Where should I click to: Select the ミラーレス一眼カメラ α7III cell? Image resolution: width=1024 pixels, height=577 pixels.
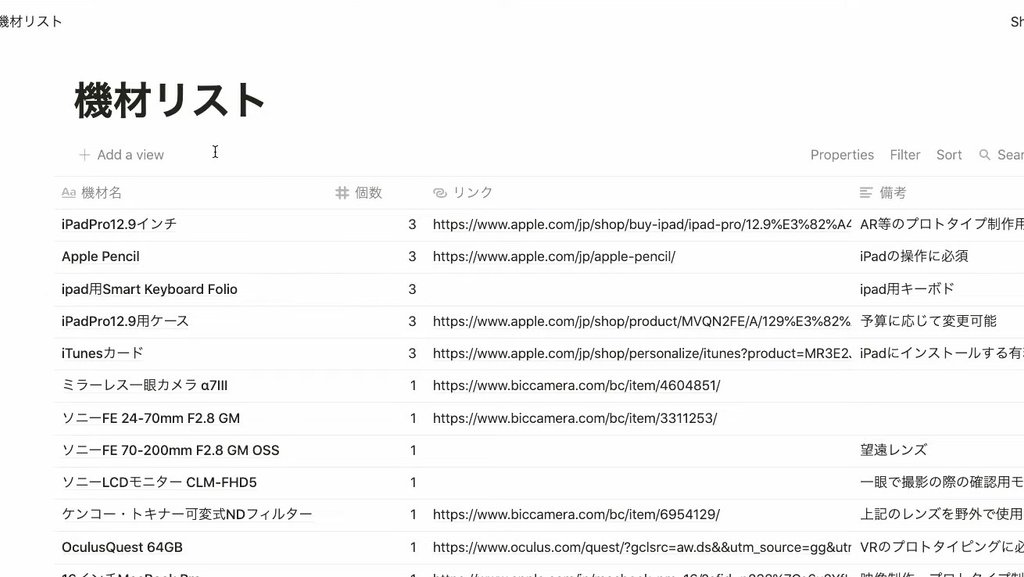(x=192, y=386)
